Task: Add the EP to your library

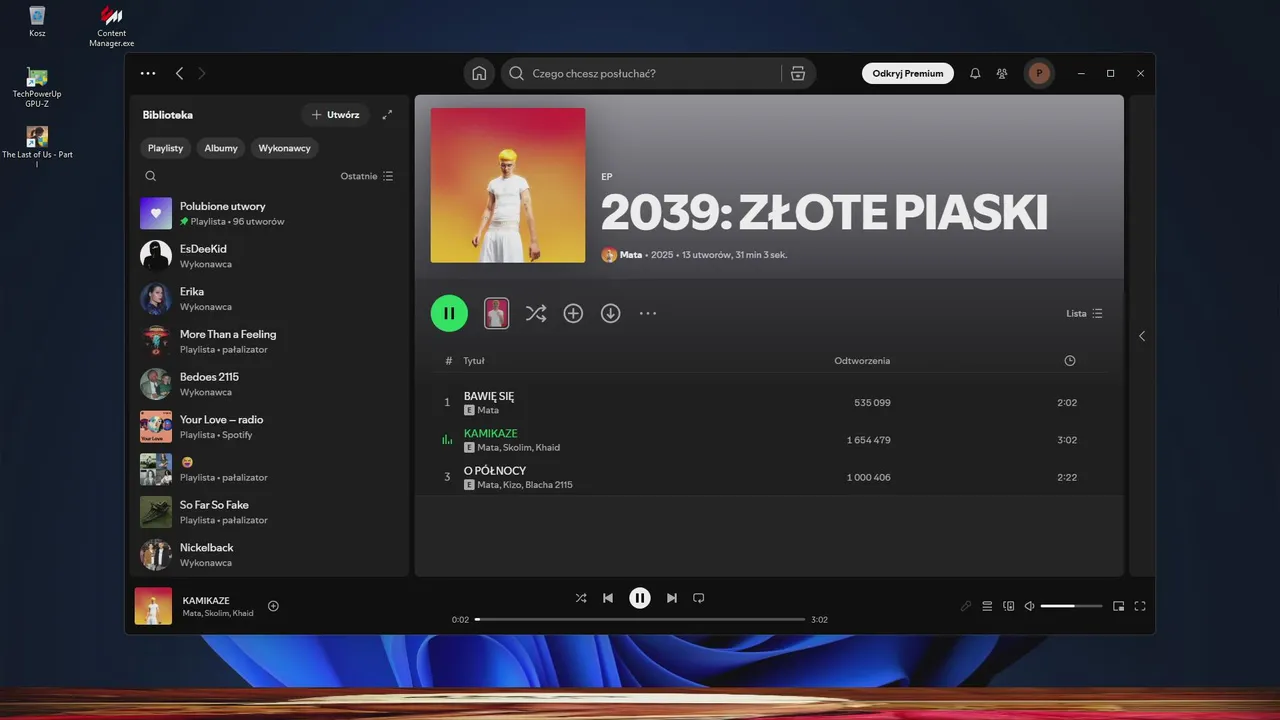Action: pyautogui.click(x=573, y=313)
